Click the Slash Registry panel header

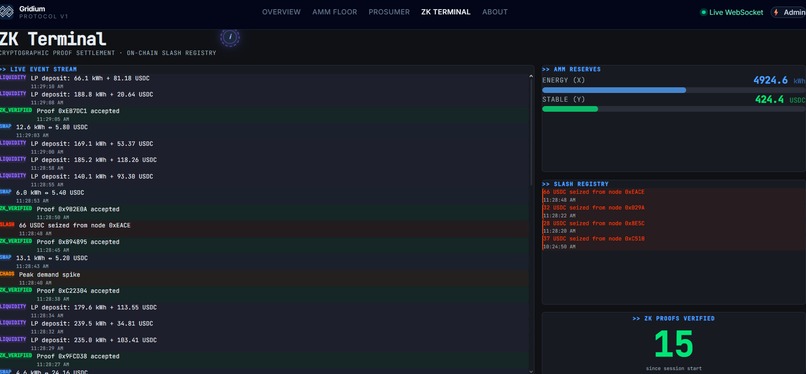coord(575,184)
